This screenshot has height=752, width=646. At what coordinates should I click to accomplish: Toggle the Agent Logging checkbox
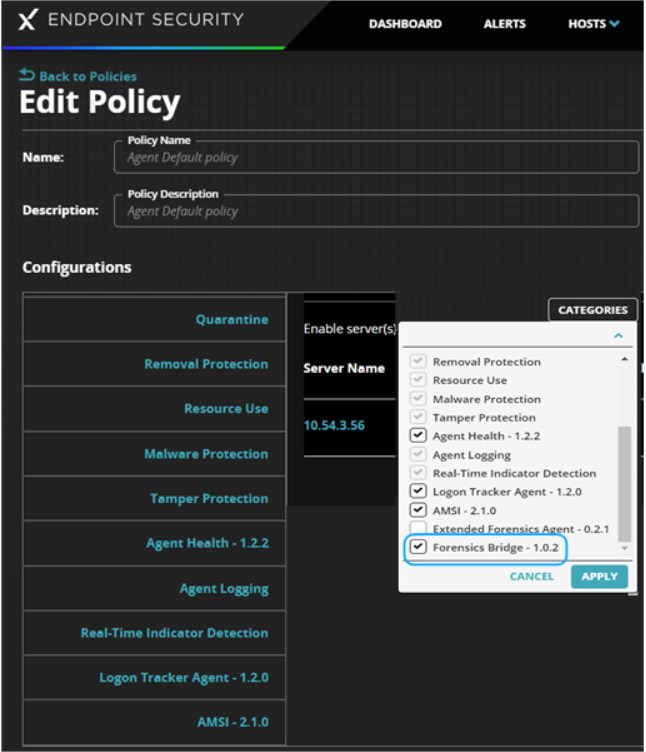[418, 454]
